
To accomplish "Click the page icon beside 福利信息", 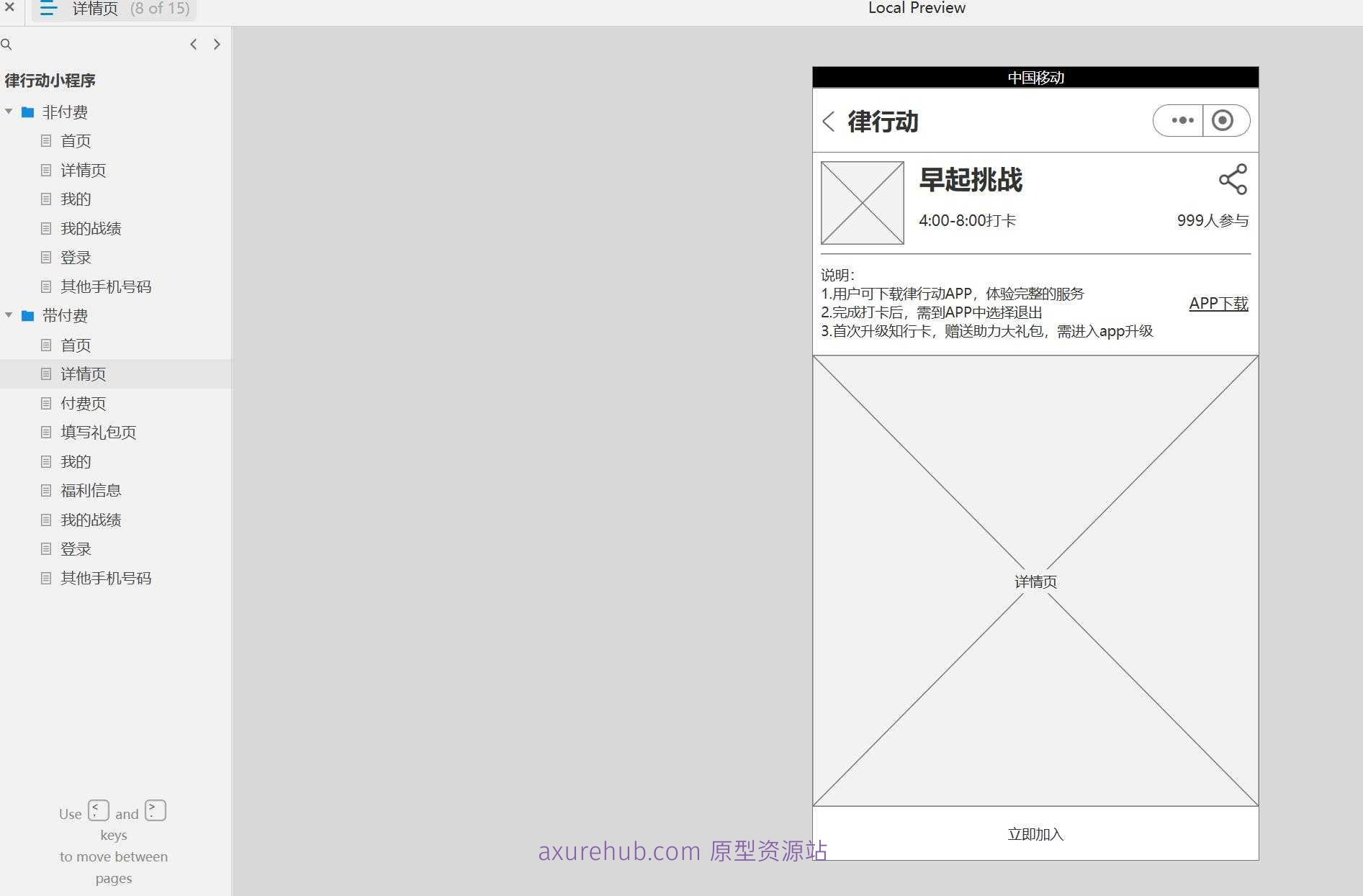I will click(46, 491).
